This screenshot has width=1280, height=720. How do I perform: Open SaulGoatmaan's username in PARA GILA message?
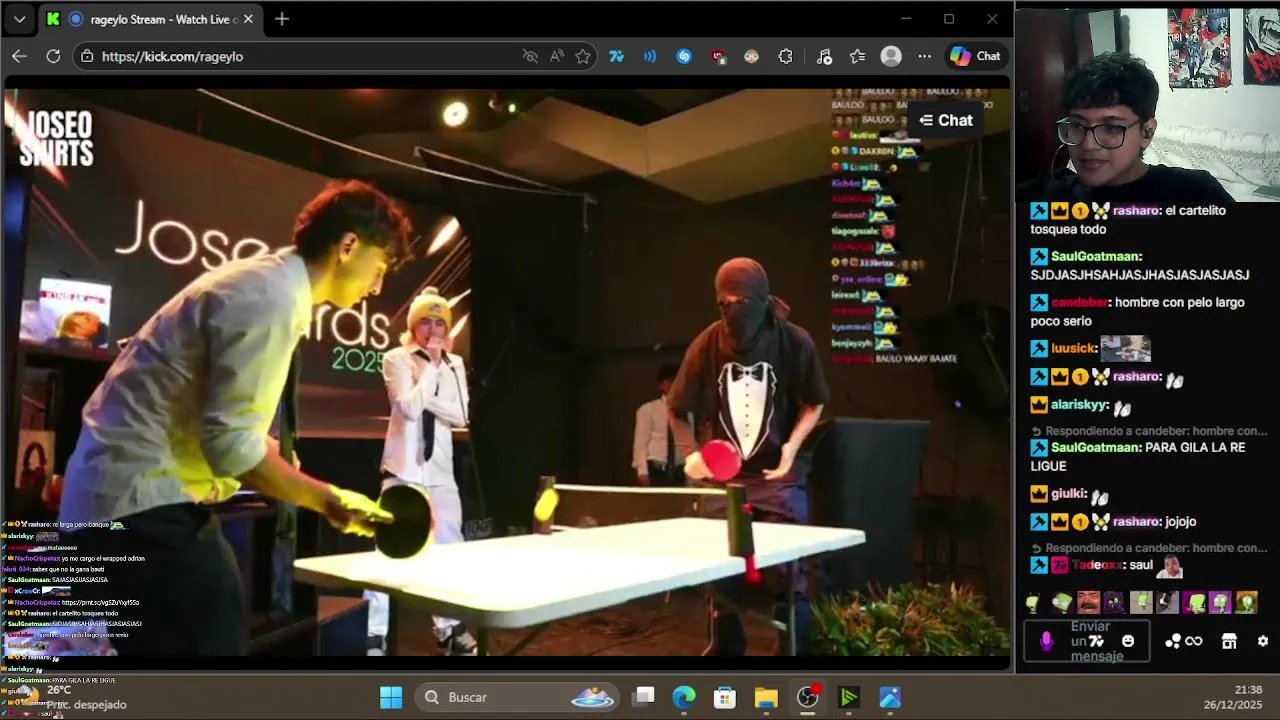coord(1095,447)
